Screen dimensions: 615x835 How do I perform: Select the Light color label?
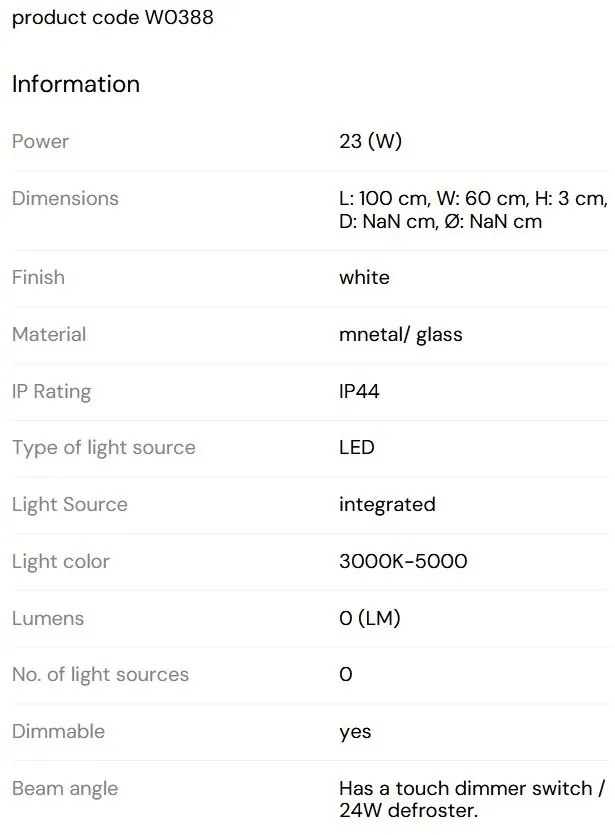(x=61, y=562)
